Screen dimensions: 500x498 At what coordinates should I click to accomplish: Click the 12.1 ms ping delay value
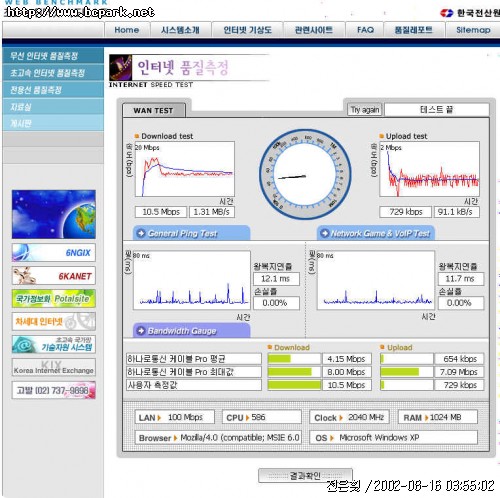coord(276,279)
